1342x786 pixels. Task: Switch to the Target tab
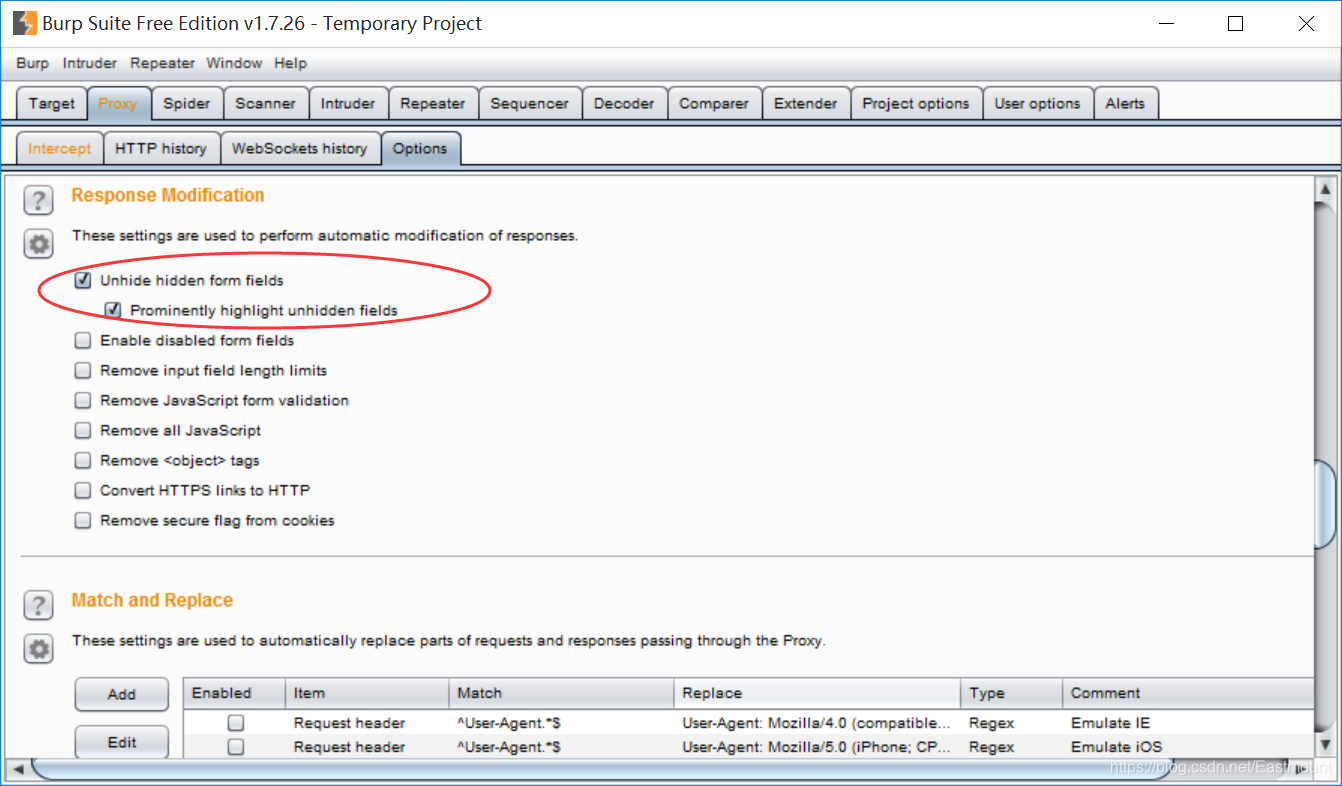tap(52, 103)
